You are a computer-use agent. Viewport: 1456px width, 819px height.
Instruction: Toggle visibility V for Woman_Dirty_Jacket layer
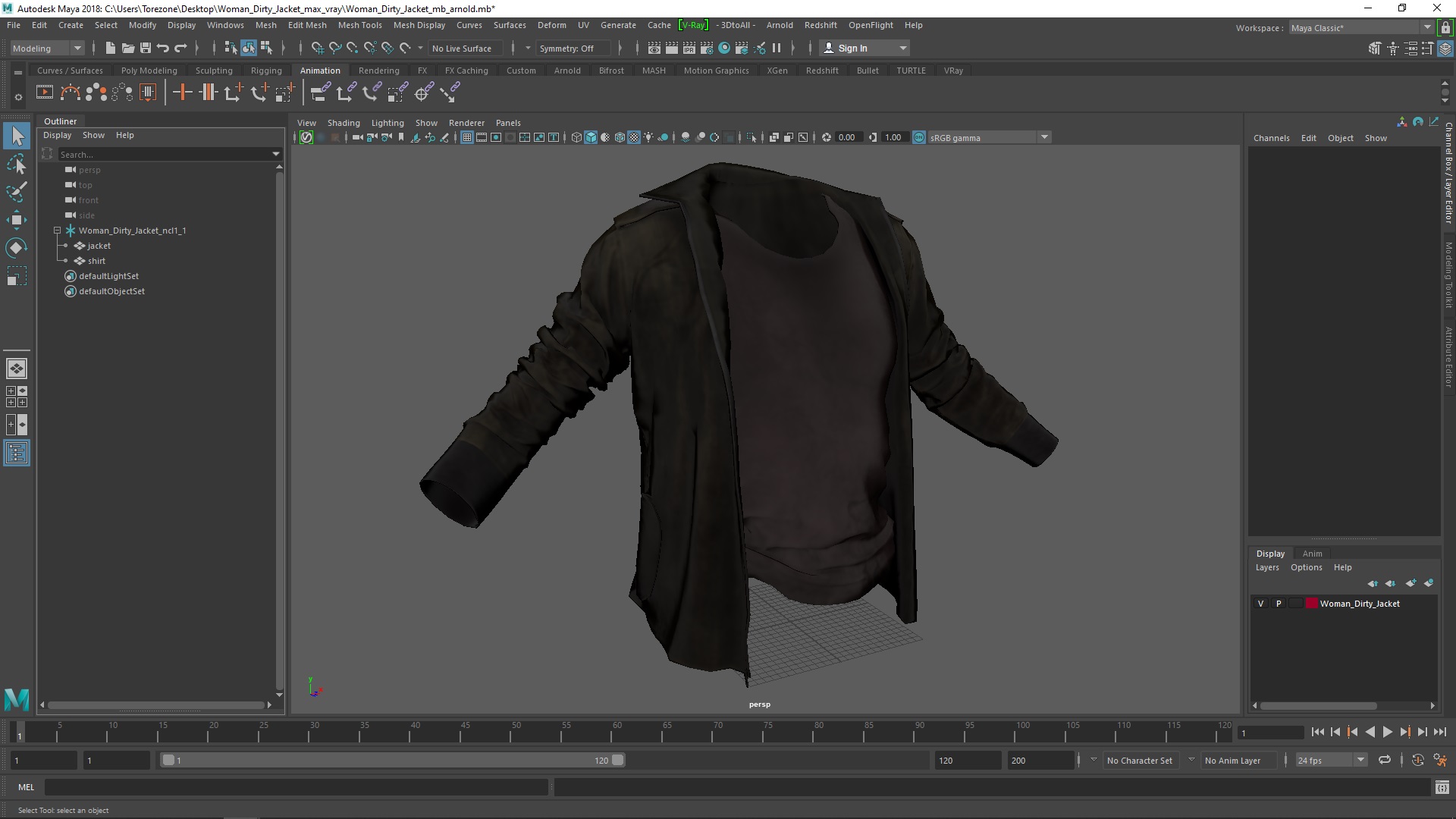(1261, 603)
